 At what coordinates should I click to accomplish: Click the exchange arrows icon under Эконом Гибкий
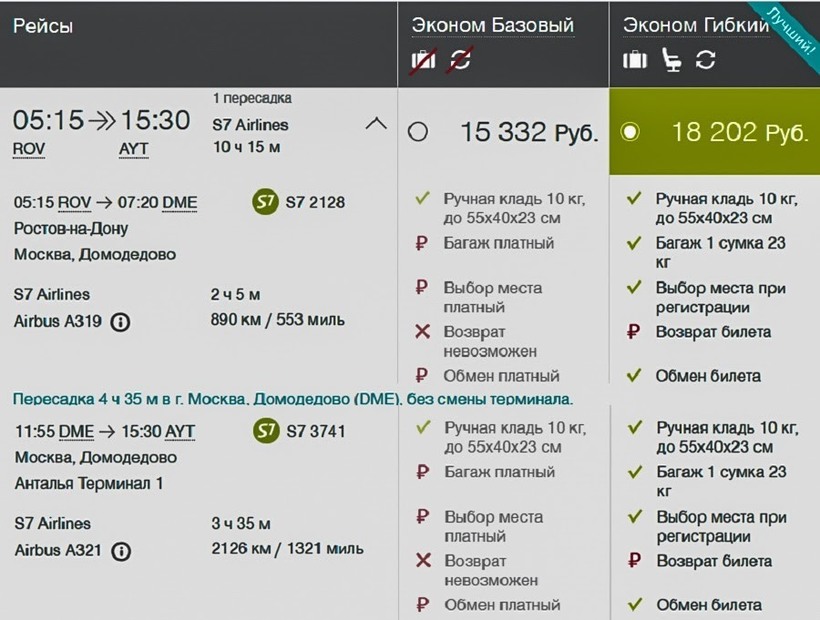click(x=706, y=60)
